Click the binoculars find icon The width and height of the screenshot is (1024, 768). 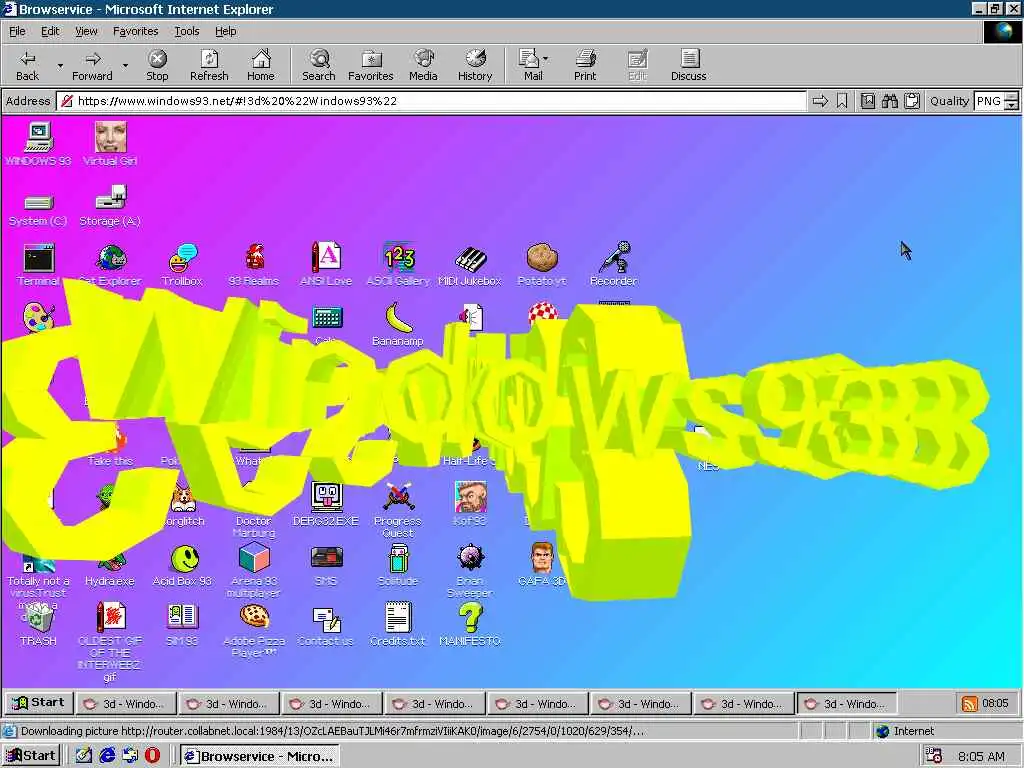pos(889,101)
